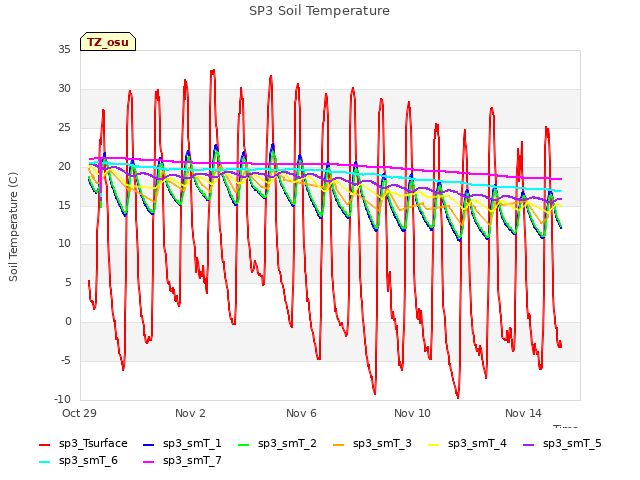
Task: Click the Nov 6 x-axis tick label
Action: point(301,413)
